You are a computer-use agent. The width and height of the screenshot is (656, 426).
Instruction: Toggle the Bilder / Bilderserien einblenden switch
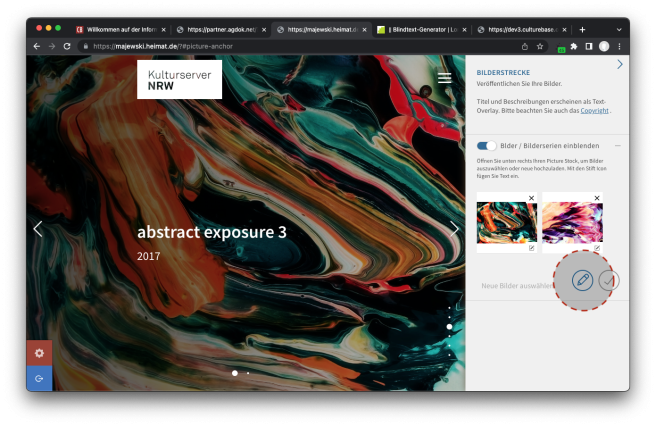(487, 146)
